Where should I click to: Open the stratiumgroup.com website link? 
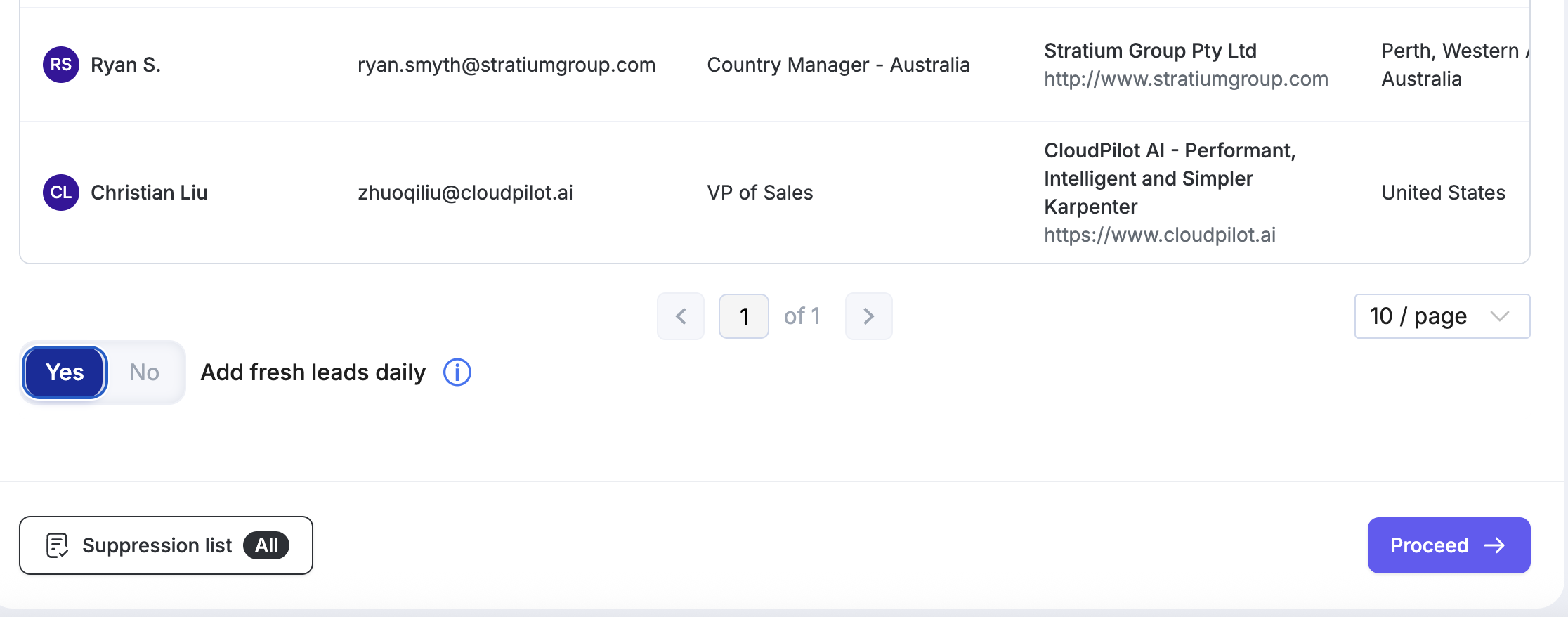(1186, 79)
